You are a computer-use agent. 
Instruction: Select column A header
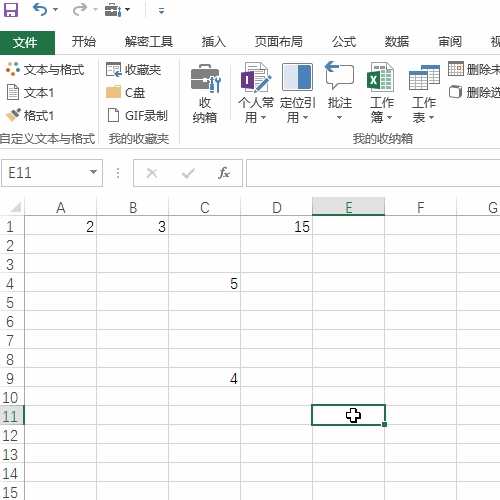(61, 207)
